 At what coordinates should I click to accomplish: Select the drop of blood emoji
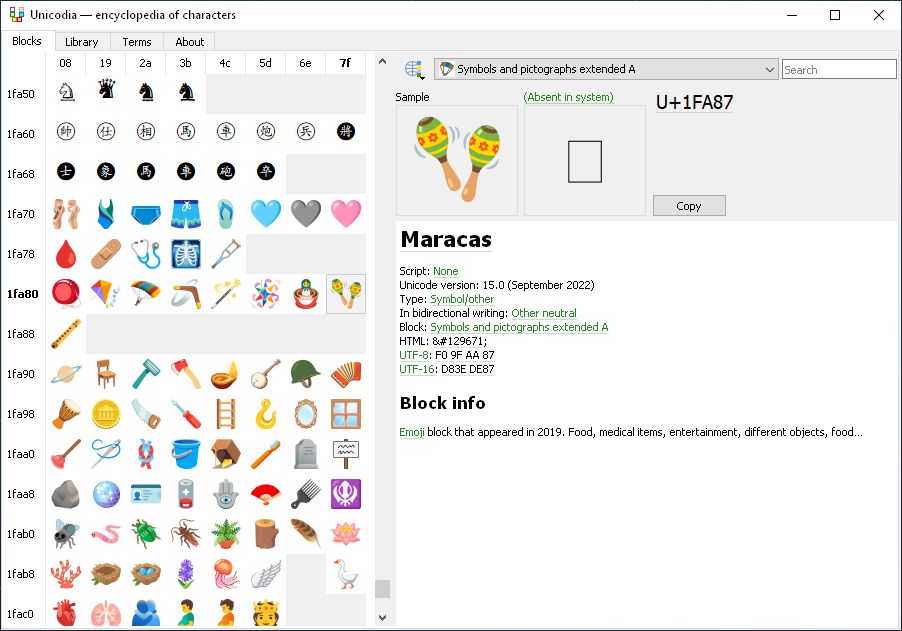65,252
